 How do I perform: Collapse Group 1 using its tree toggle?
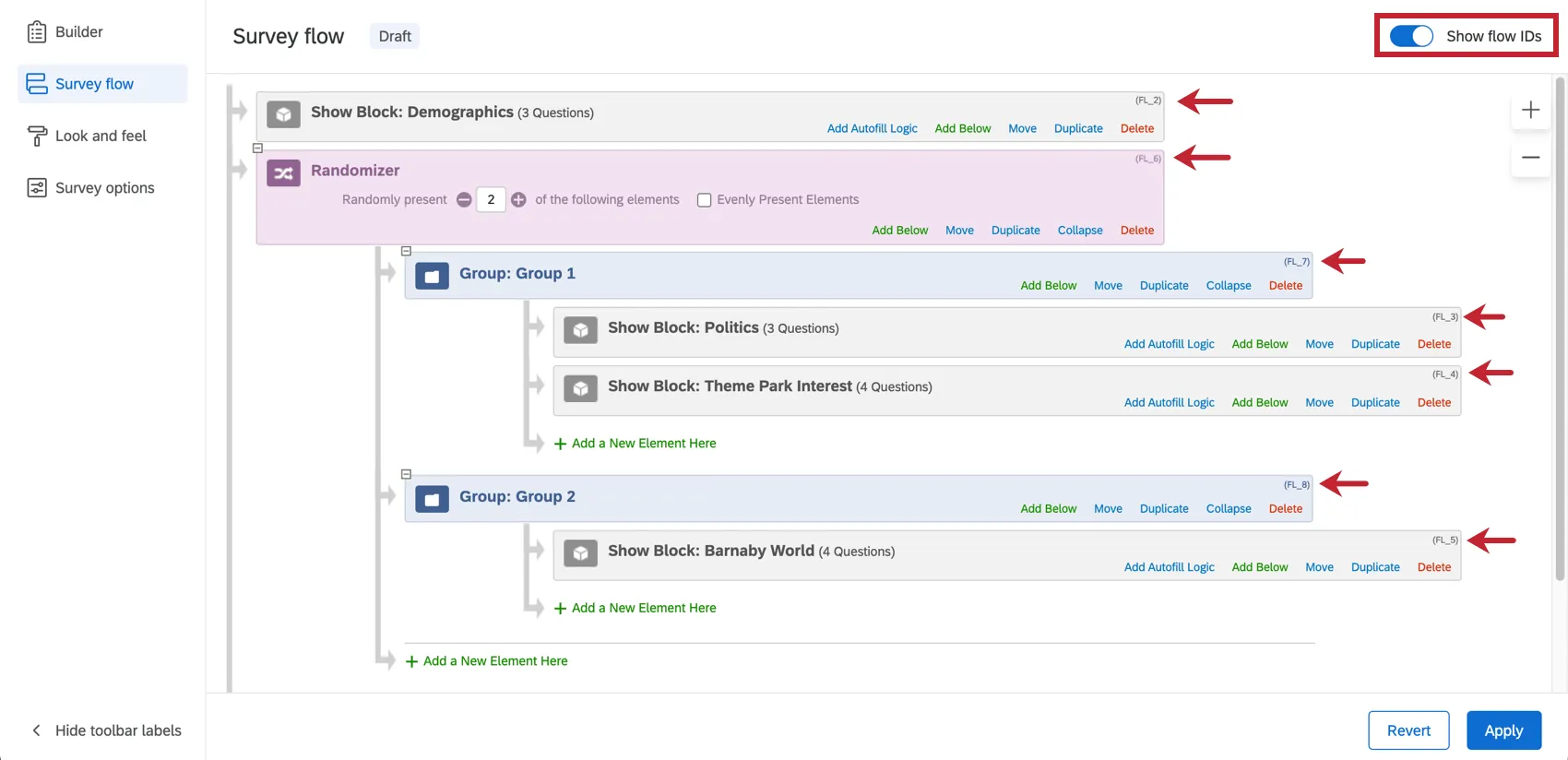[x=406, y=251]
